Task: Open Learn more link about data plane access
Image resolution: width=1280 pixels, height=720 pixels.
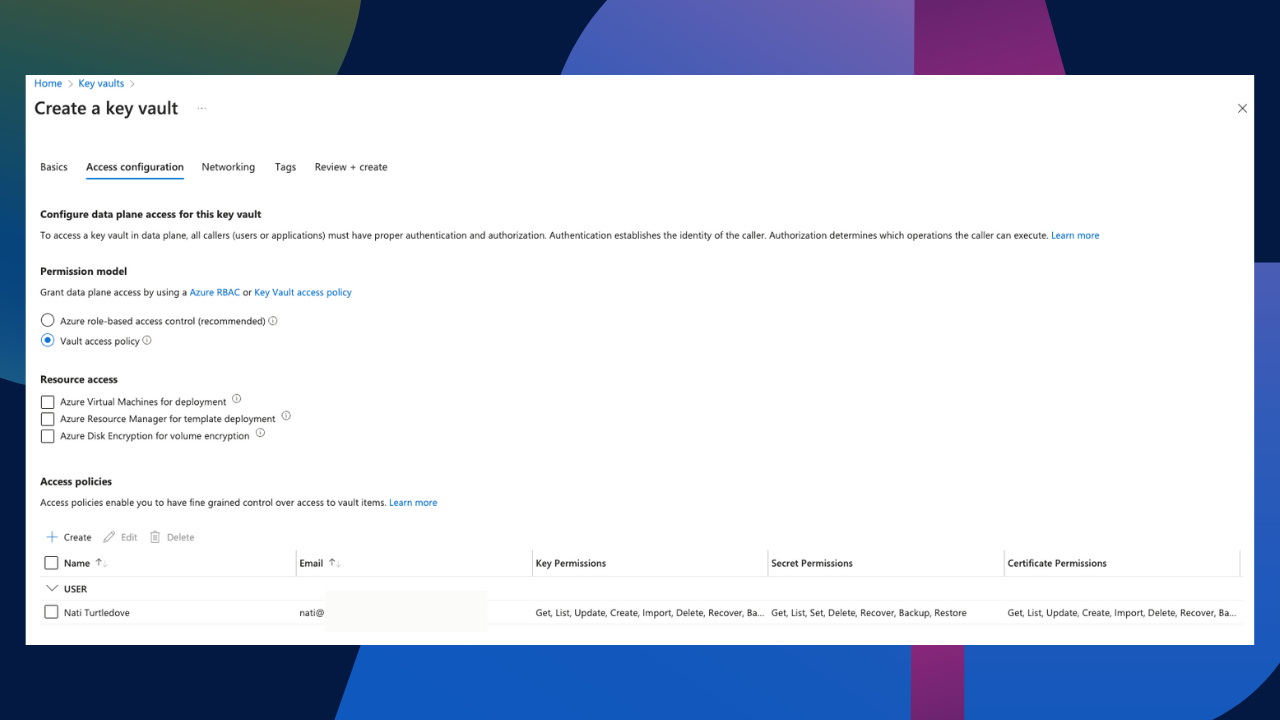Action: coord(1075,235)
